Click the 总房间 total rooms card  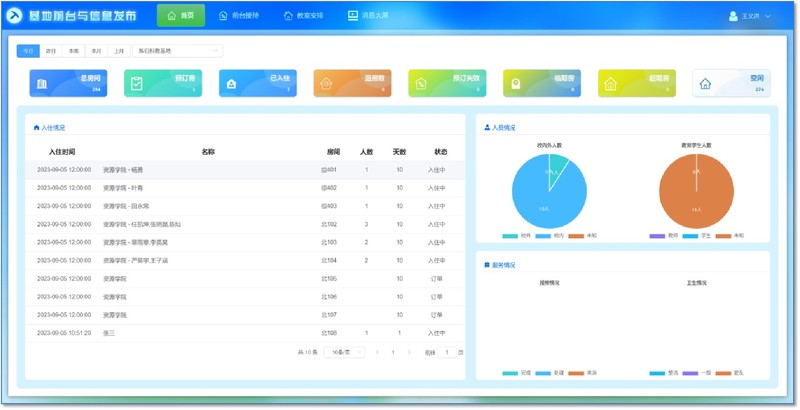click(x=68, y=83)
